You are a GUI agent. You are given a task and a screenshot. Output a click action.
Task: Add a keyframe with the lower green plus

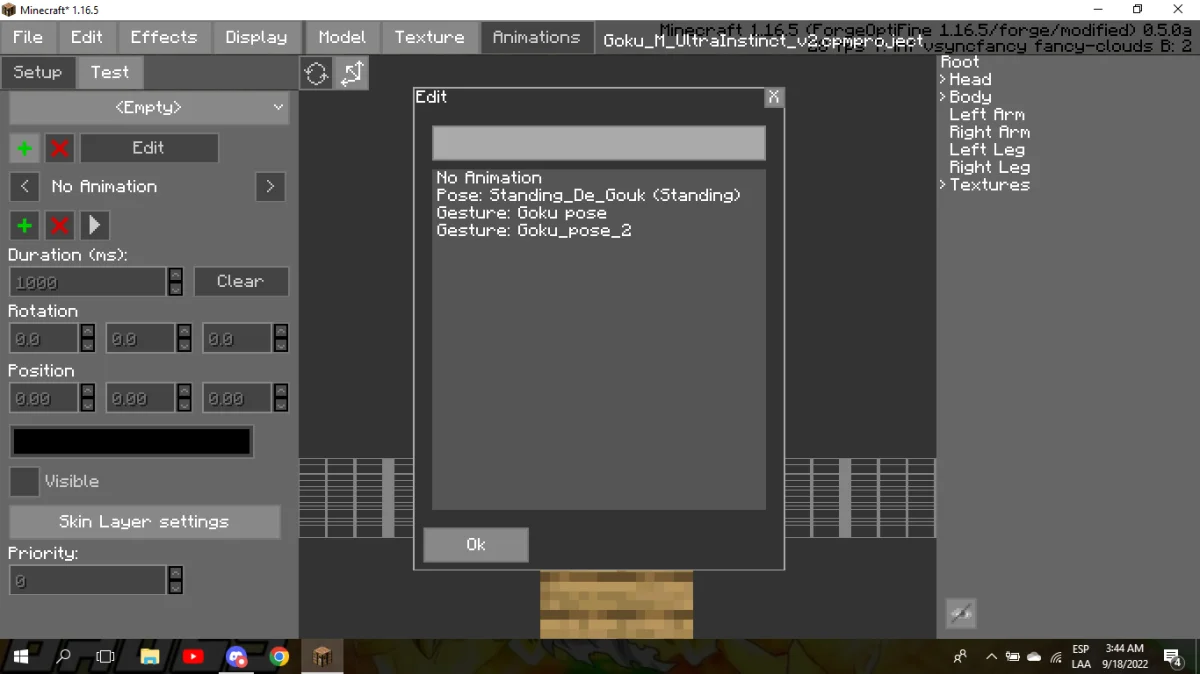(x=25, y=225)
